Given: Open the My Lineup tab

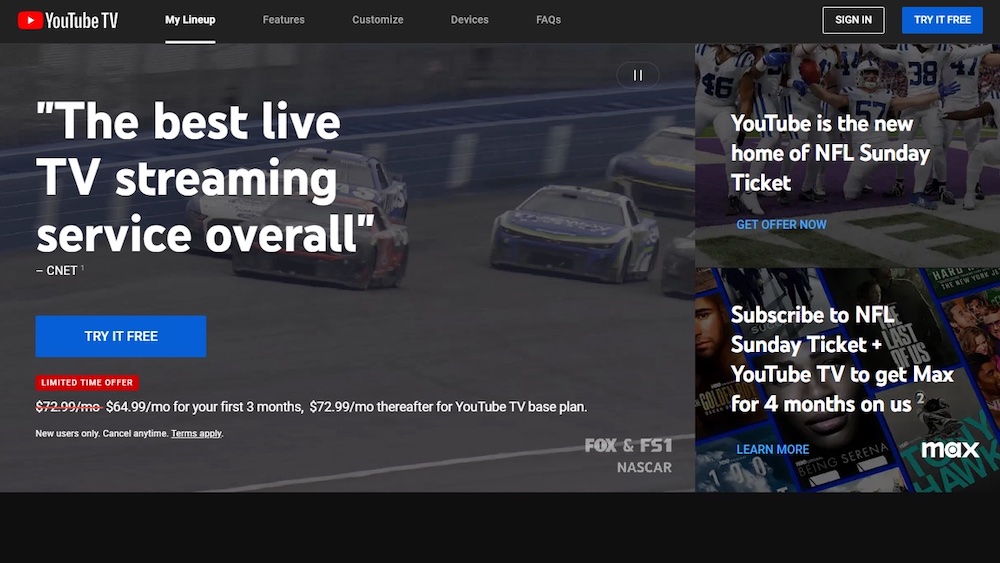Looking at the screenshot, I should (190, 20).
